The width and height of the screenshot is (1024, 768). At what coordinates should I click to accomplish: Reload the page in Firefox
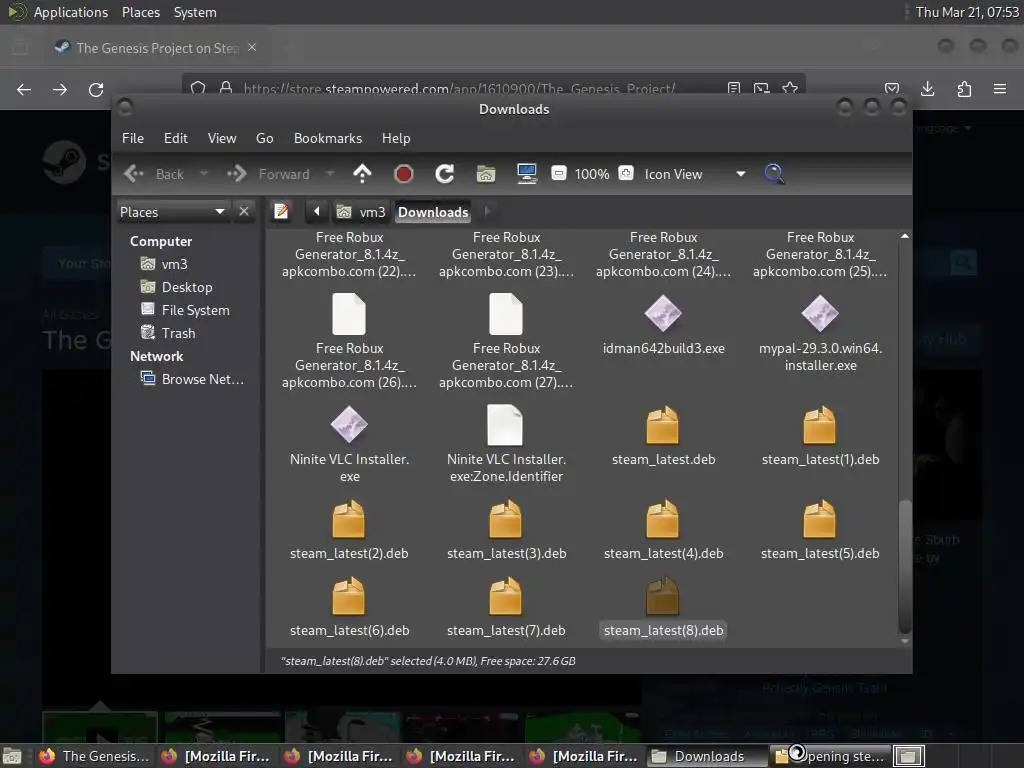click(96, 89)
